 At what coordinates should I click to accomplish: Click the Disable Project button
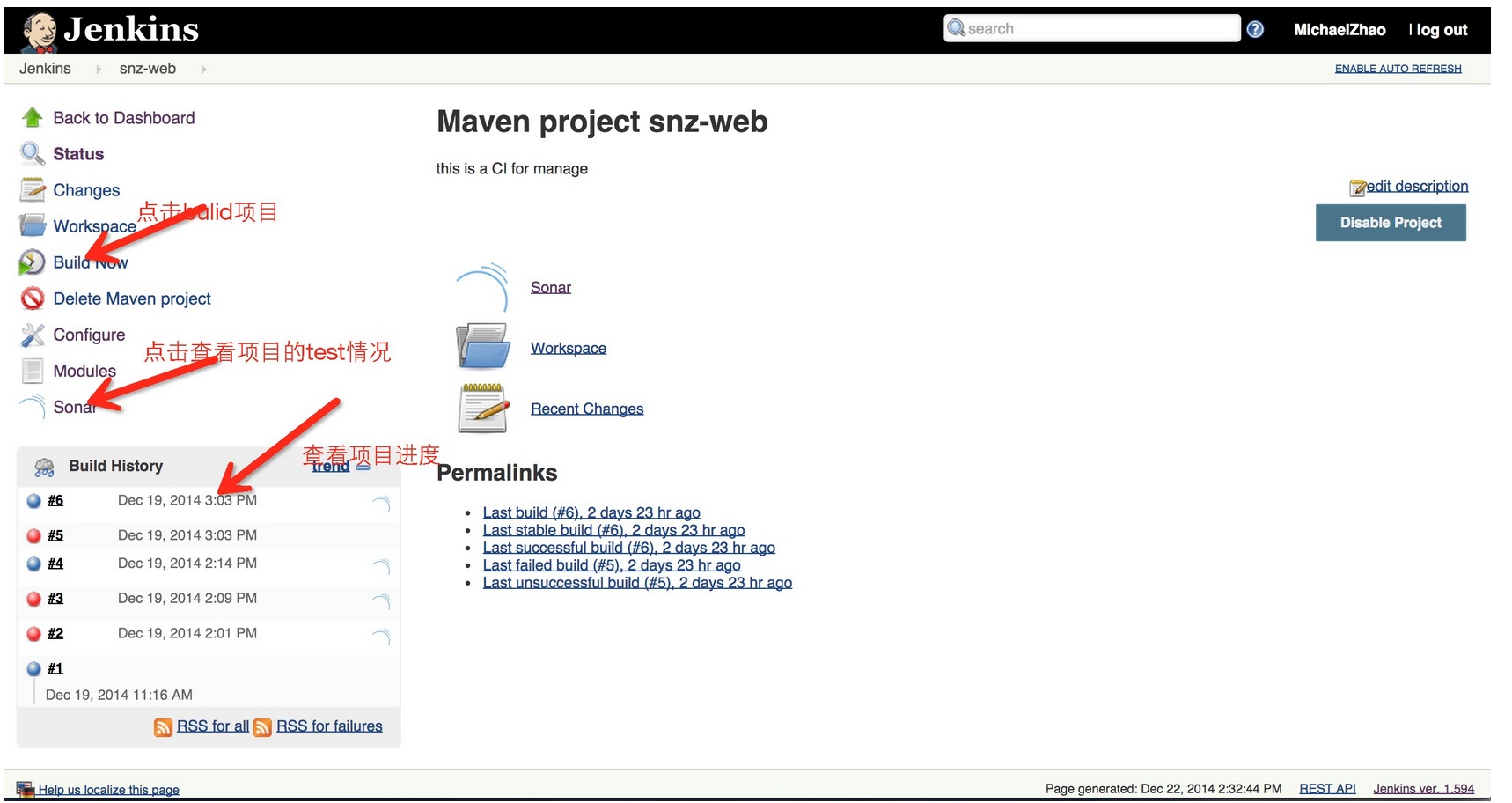pyautogui.click(x=1391, y=223)
